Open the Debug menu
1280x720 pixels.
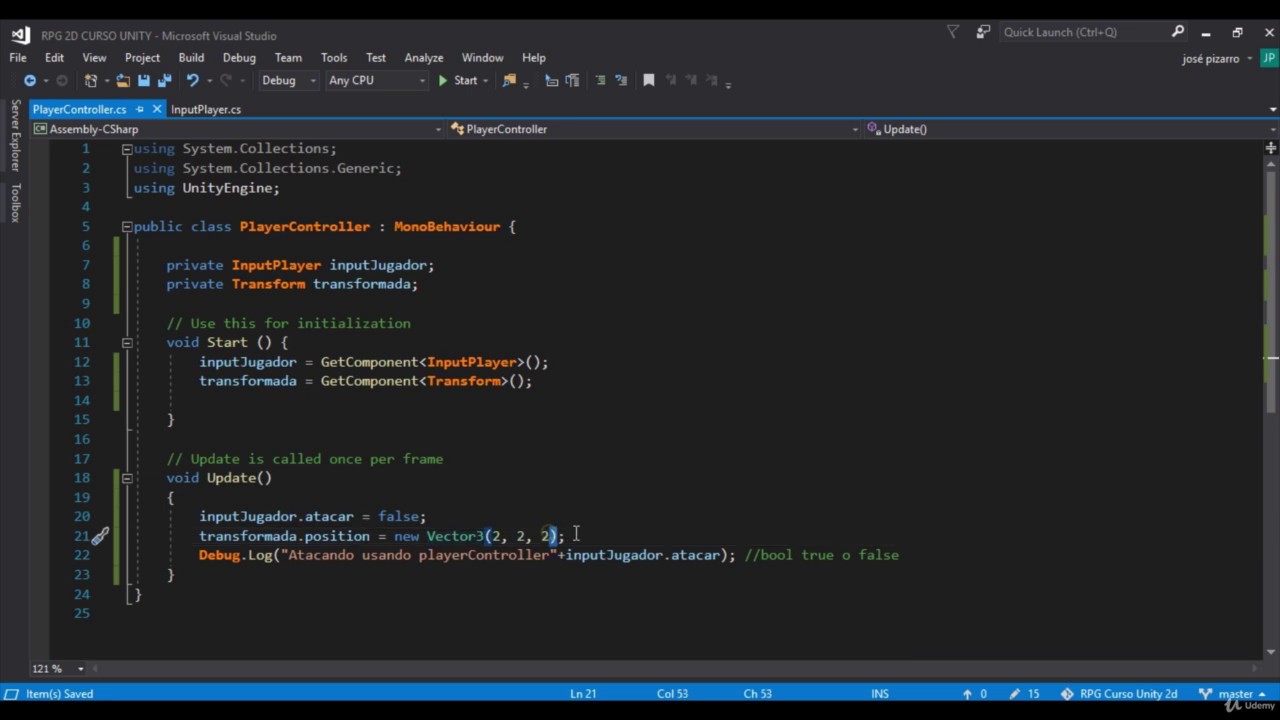tap(239, 58)
